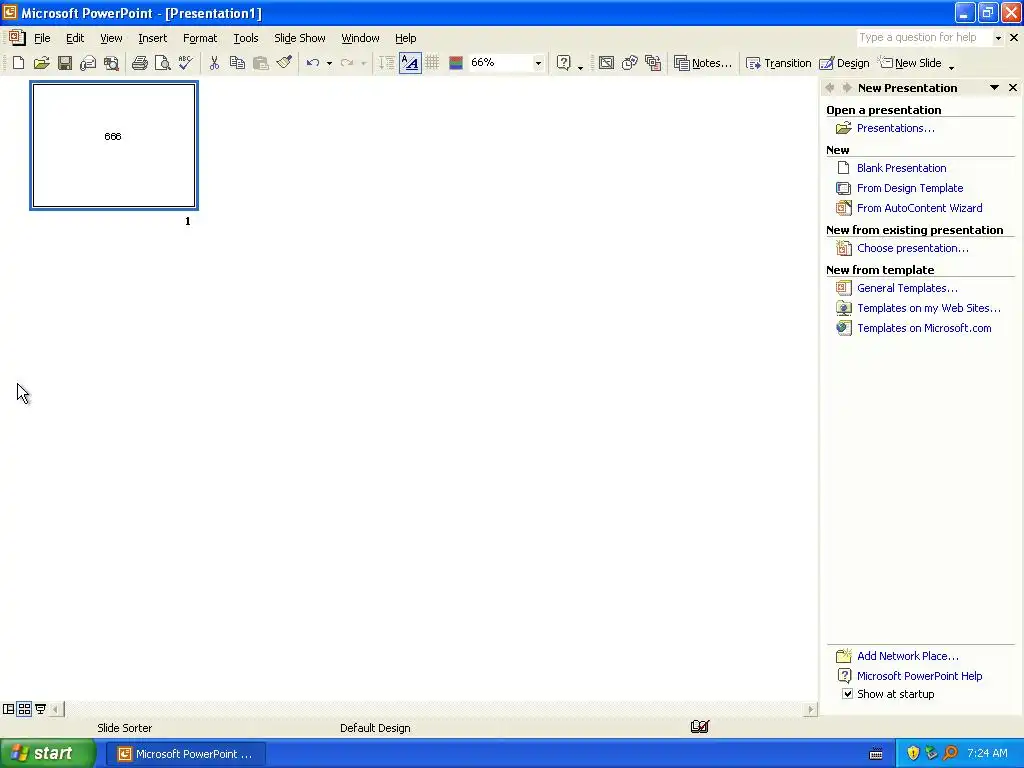The height and width of the screenshot is (768, 1024).
Task: Select slide 1 thumbnail showing 666
Action: 114,146
